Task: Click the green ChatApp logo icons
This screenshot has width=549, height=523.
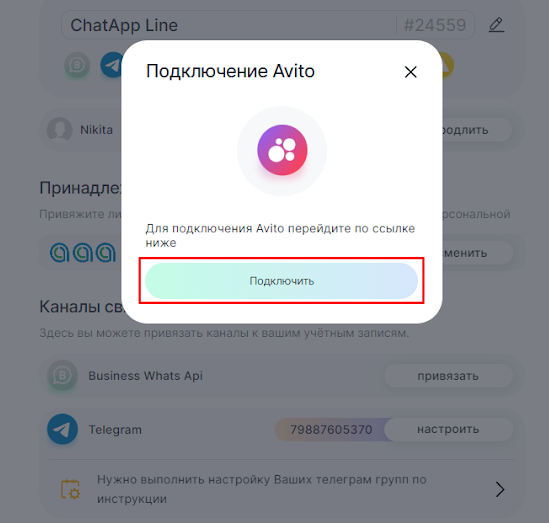Action: (83, 252)
